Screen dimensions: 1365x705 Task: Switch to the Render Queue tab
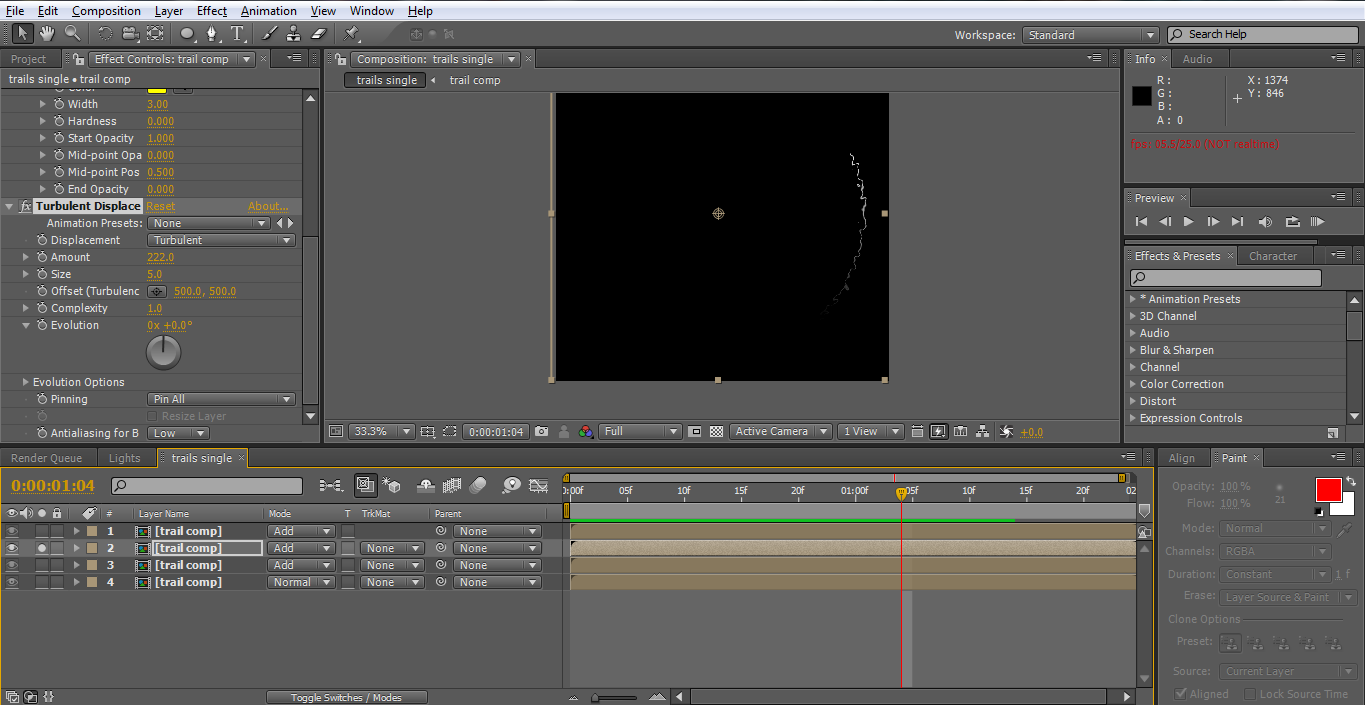pyautogui.click(x=46, y=458)
